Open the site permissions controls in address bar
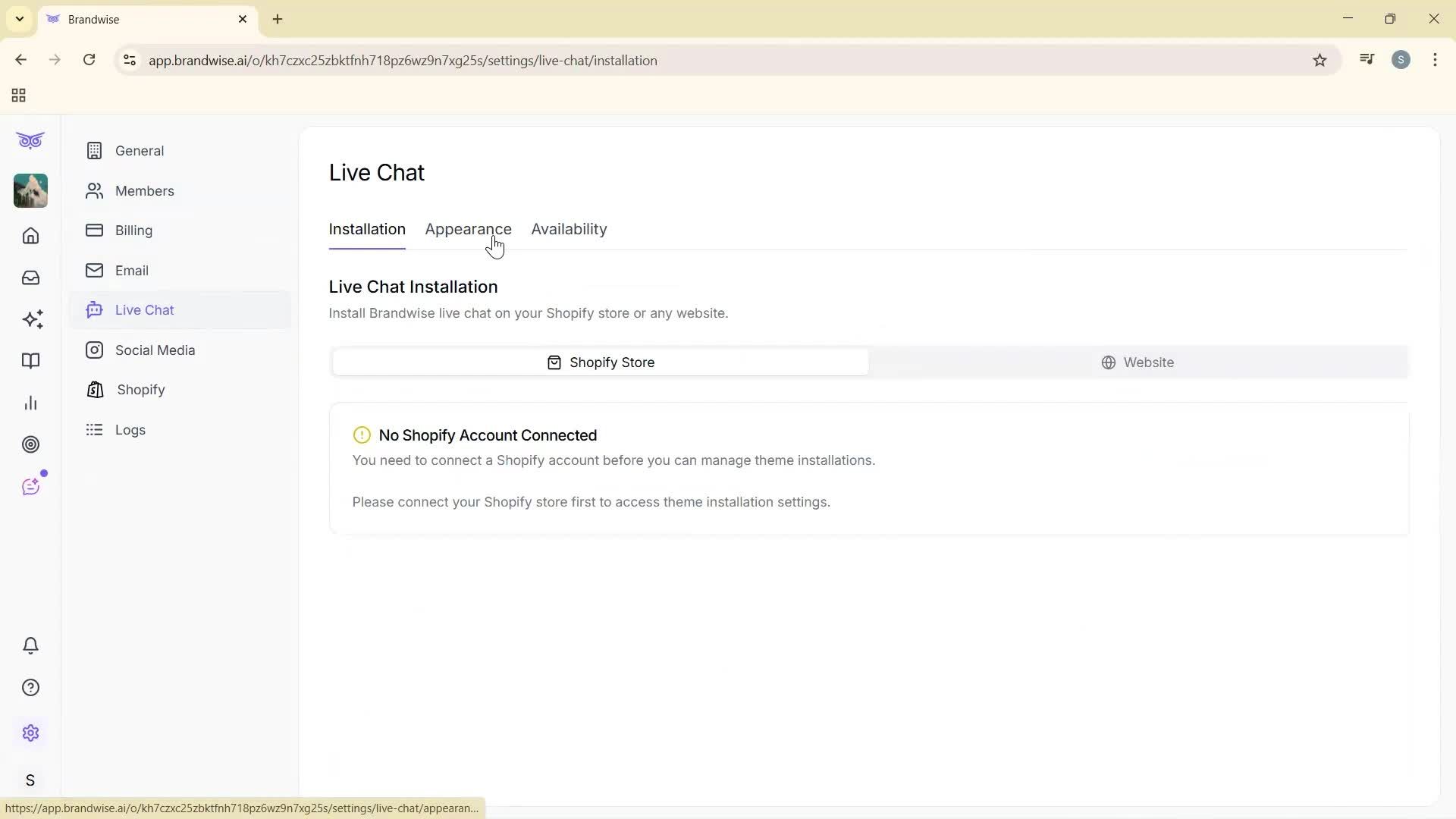The height and width of the screenshot is (819, 1456). point(129,60)
